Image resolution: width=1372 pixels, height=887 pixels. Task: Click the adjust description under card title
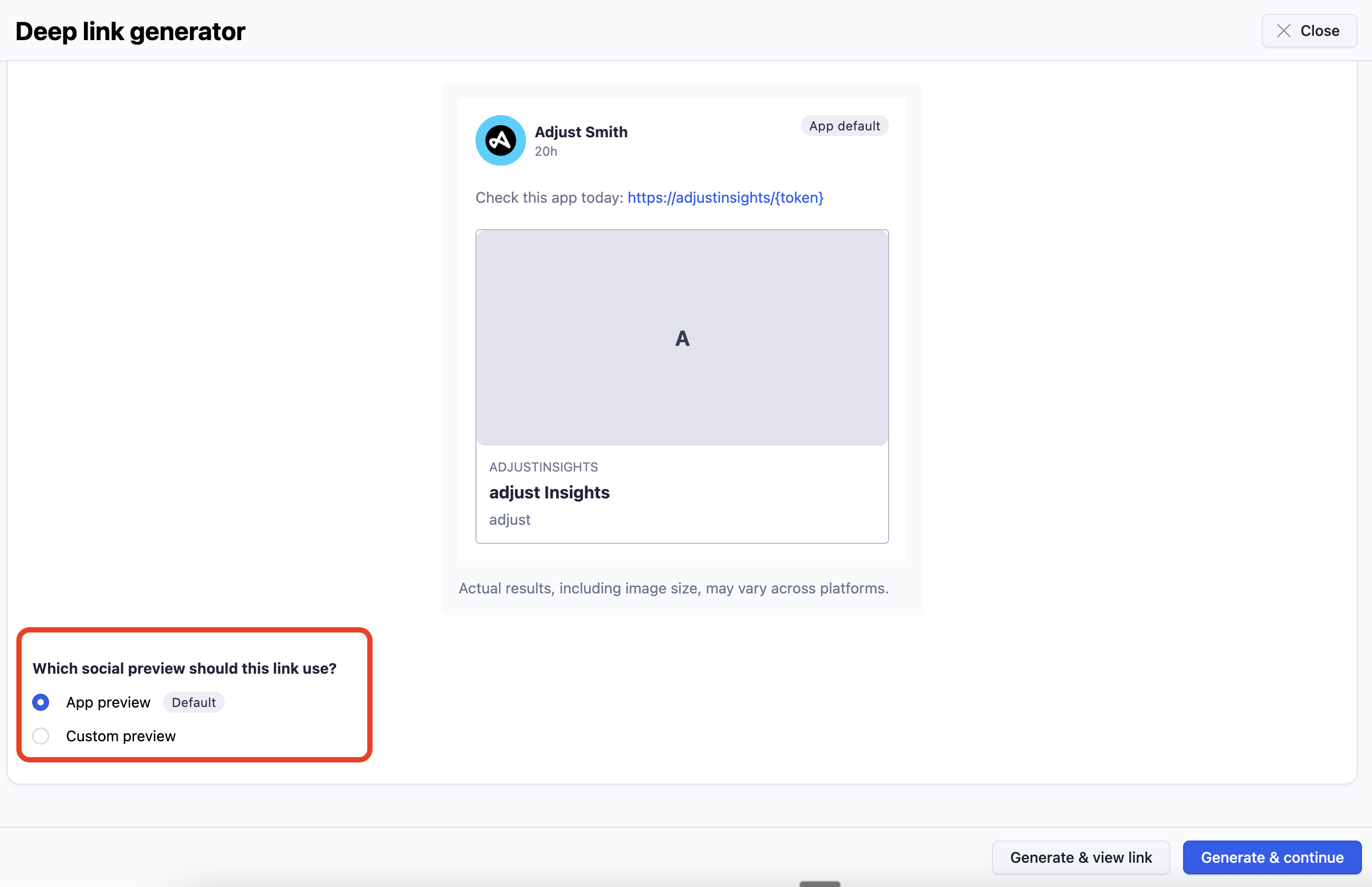509,520
